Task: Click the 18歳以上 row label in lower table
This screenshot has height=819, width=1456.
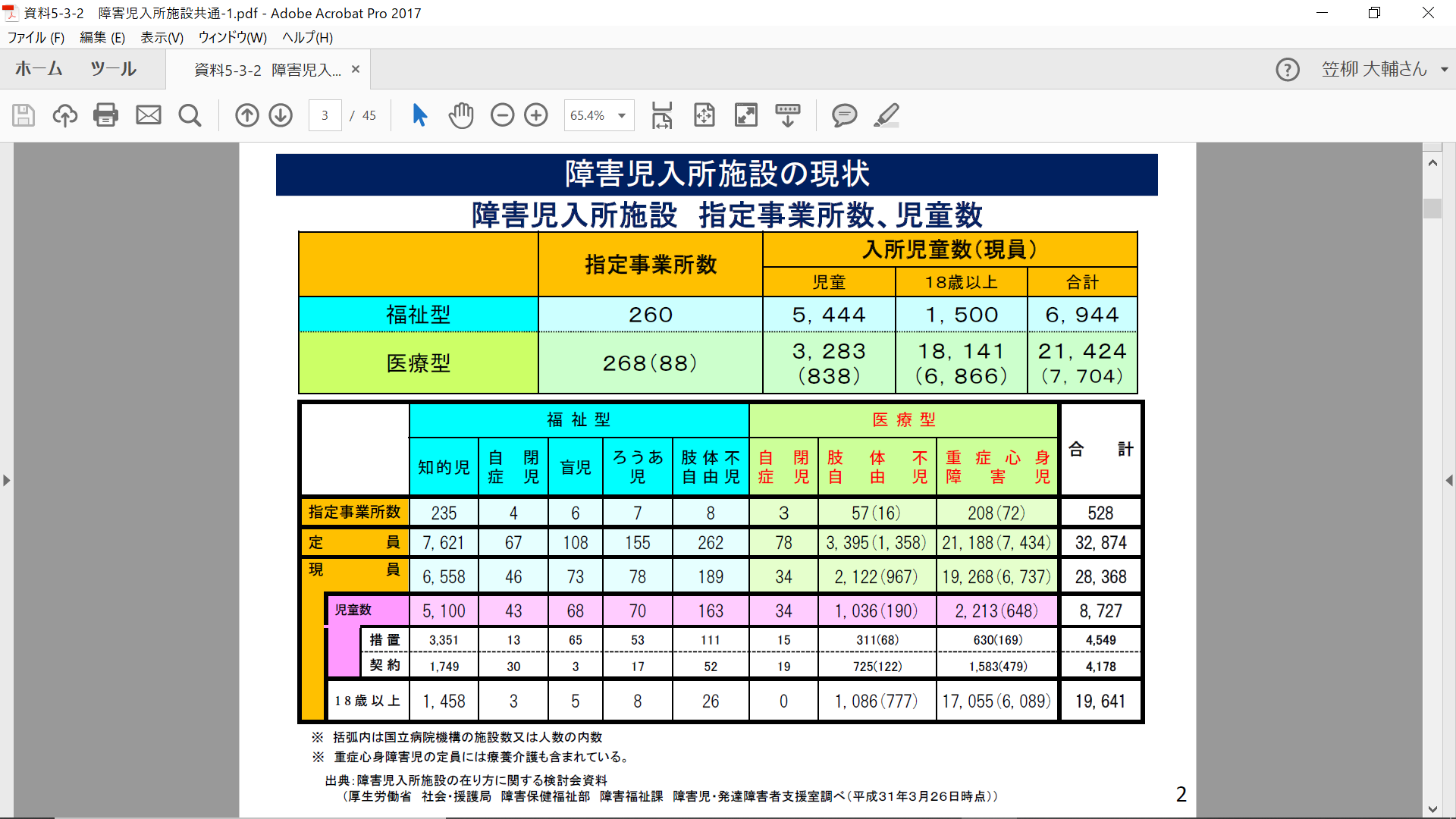Action: click(x=368, y=701)
